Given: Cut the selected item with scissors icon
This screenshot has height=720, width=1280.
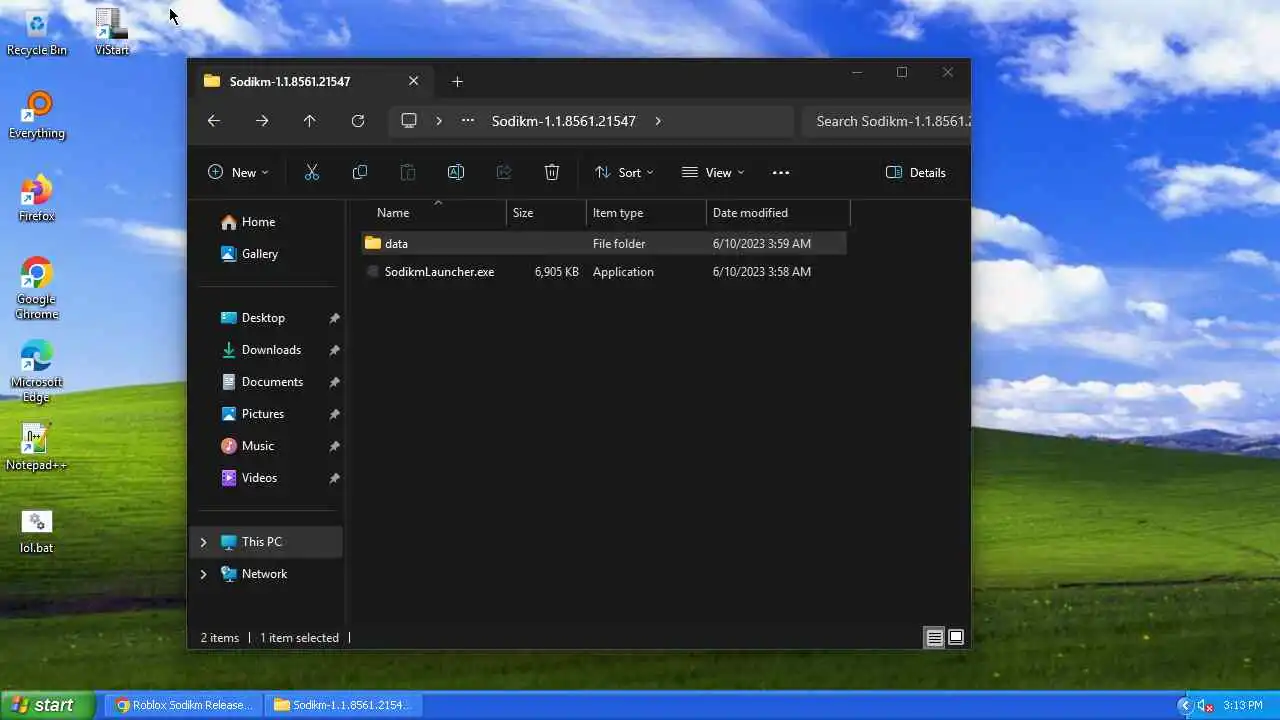Looking at the screenshot, I should pos(312,172).
